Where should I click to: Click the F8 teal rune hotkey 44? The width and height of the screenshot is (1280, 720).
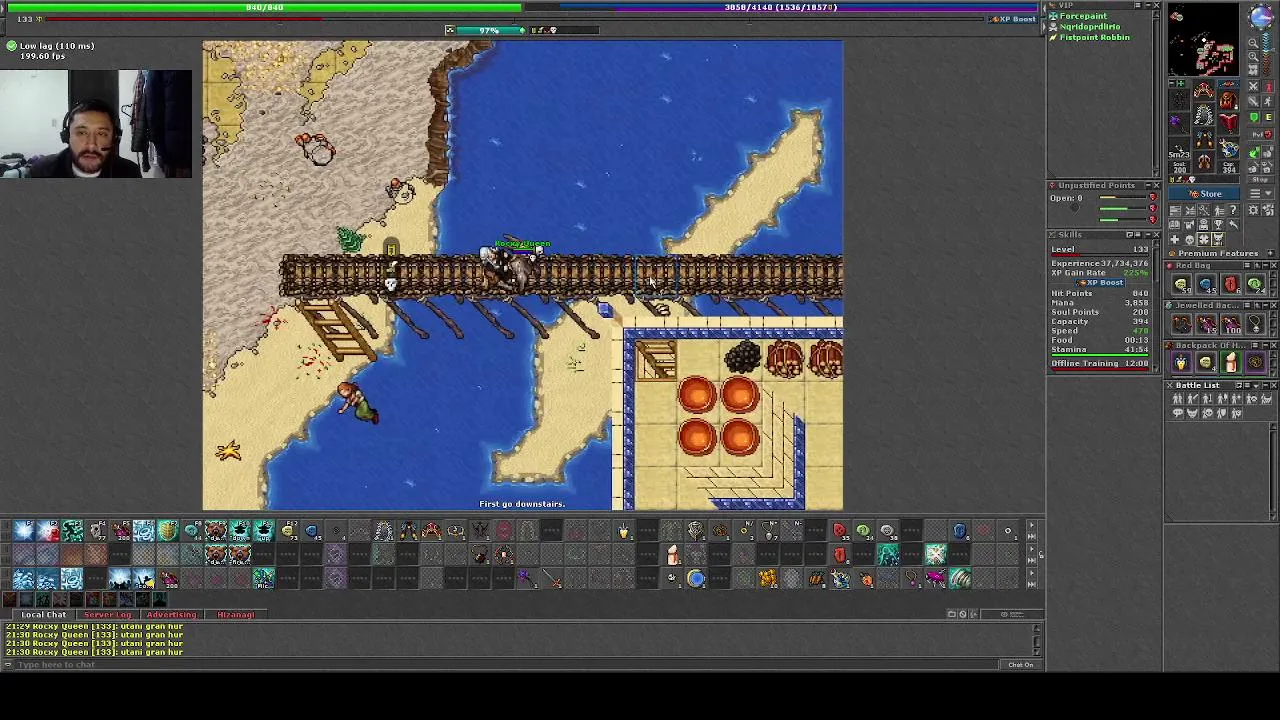point(192,531)
